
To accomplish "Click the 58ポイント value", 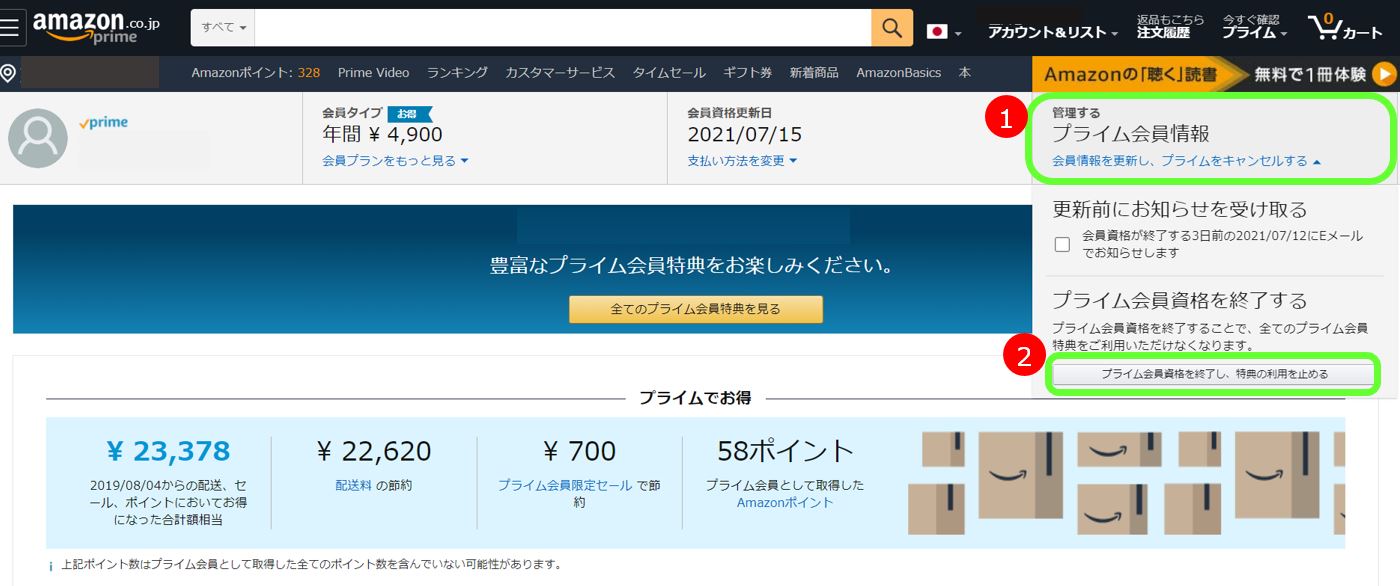I will (x=785, y=452).
